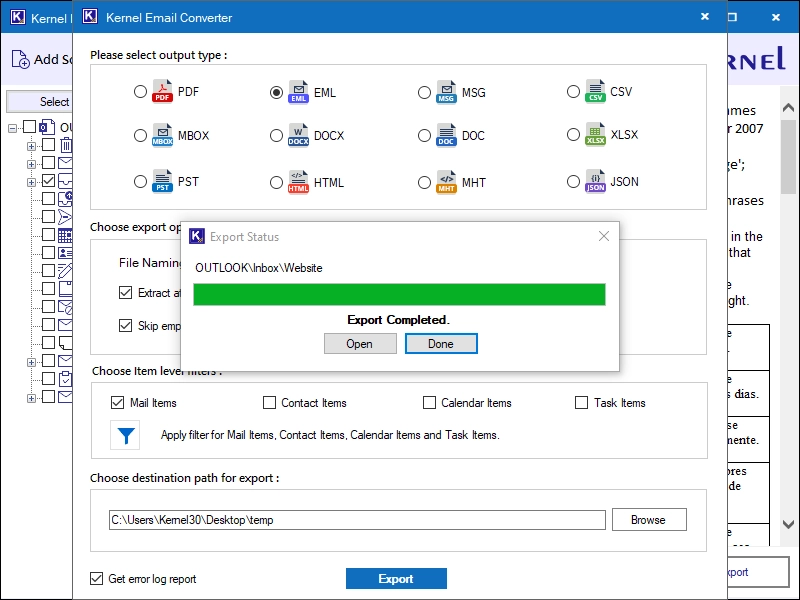Enable the Contact Items checkbox
This screenshot has width=800, height=600.
pos(269,403)
